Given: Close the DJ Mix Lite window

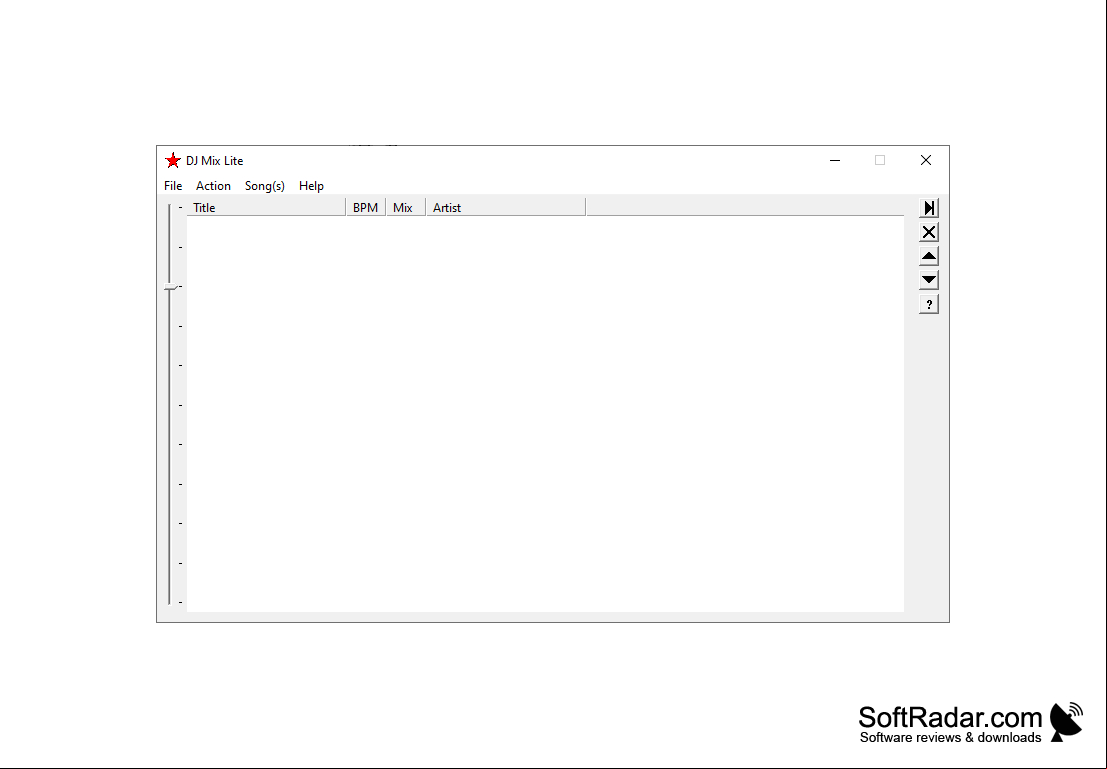Looking at the screenshot, I should 926,160.
